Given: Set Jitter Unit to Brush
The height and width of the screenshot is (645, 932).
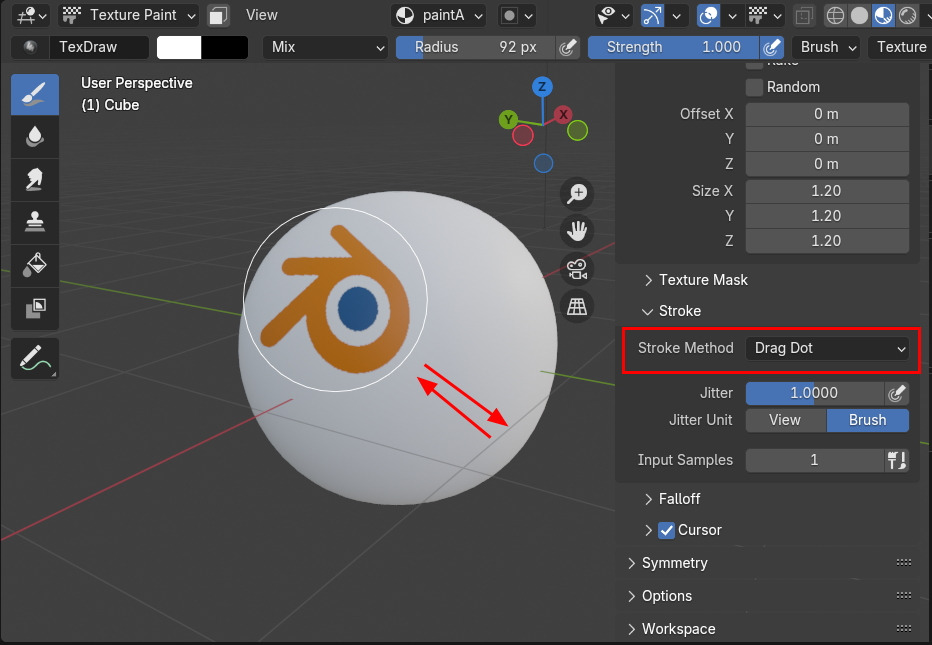Looking at the screenshot, I should (868, 420).
